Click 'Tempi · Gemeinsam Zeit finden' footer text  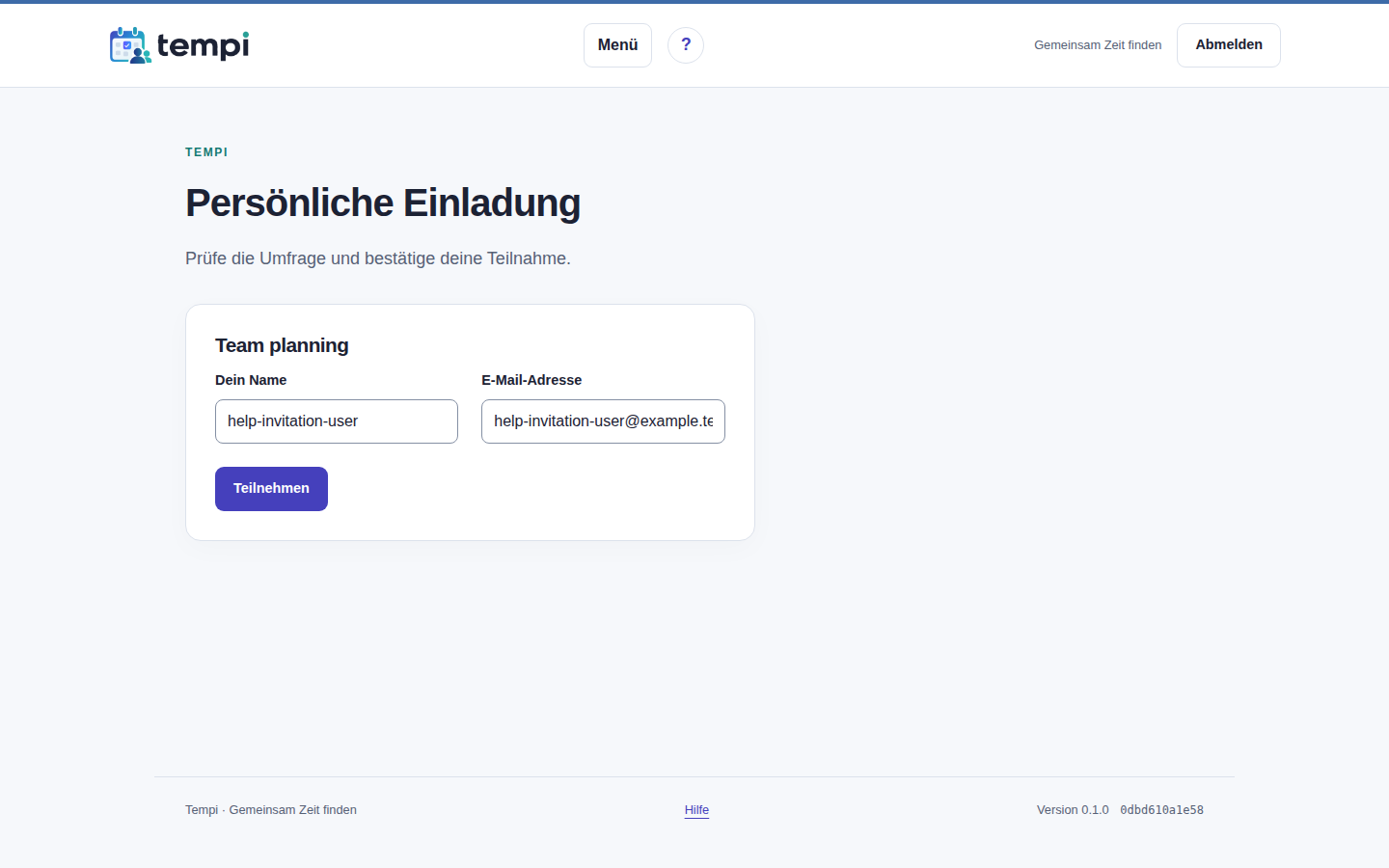pyautogui.click(x=271, y=810)
